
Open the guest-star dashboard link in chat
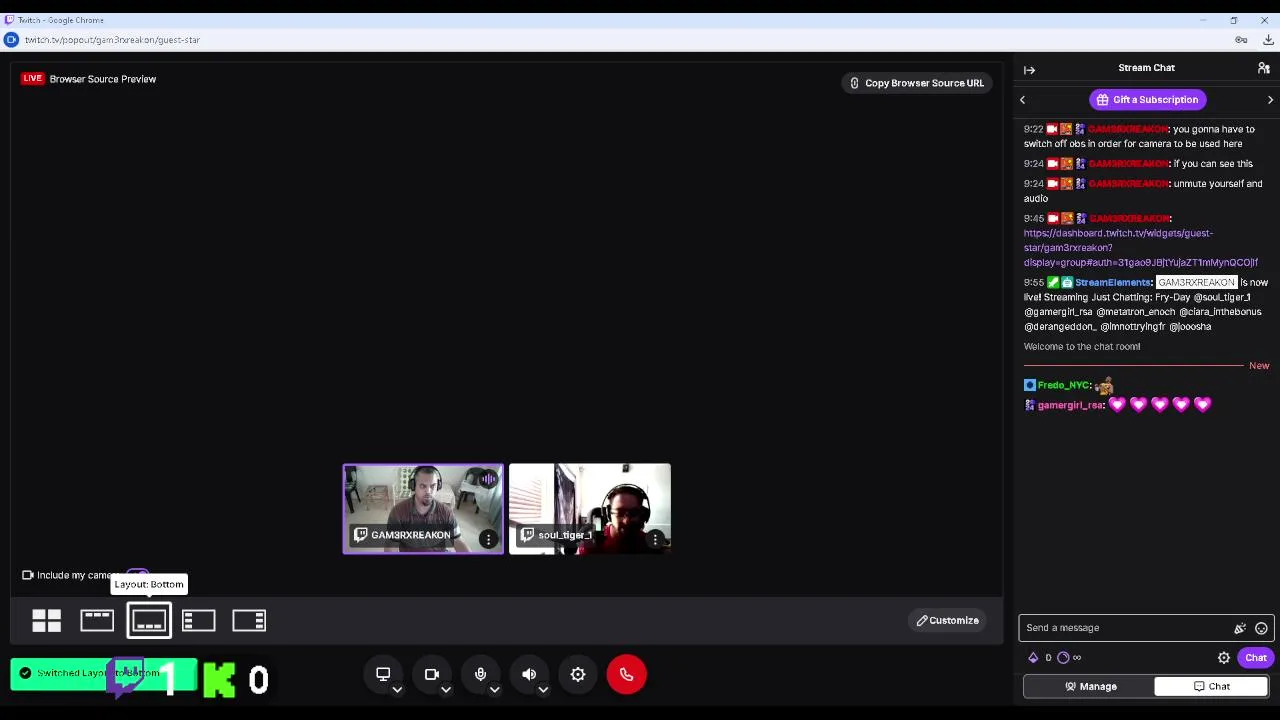(x=1140, y=247)
